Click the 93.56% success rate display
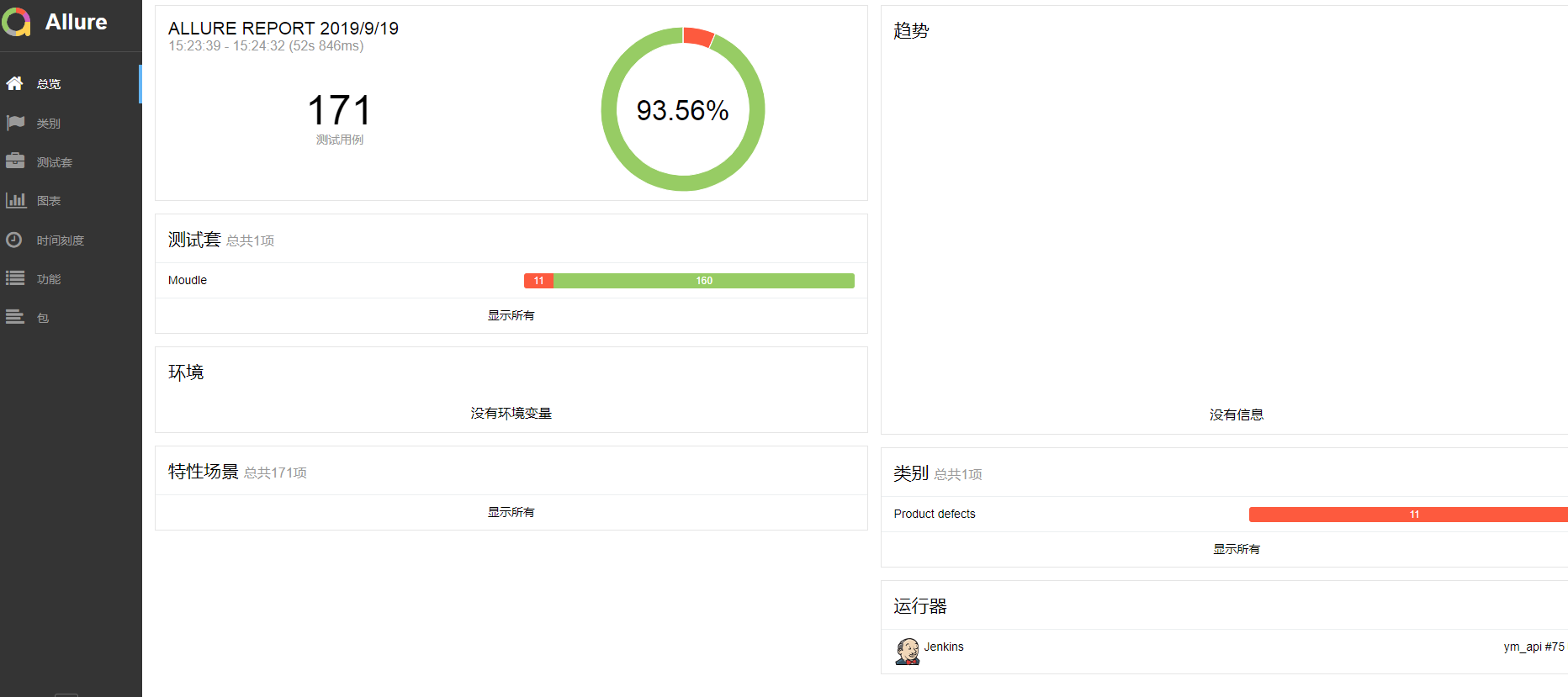 click(x=682, y=109)
